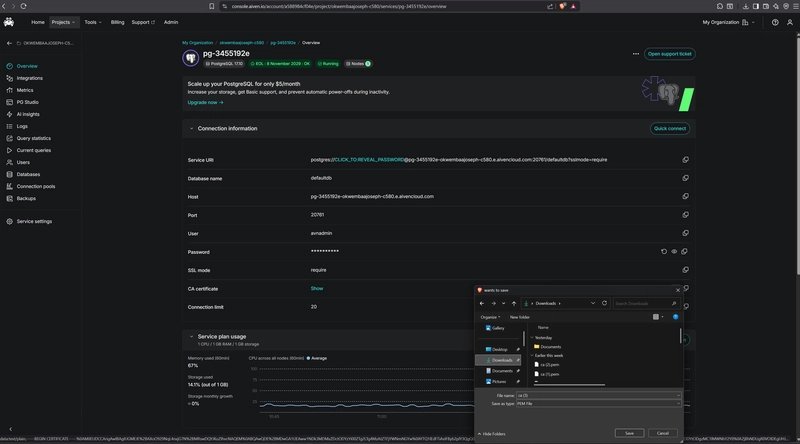This screenshot has width=800, height=444.
Task: Open the Tools dropdown menu
Action: coord(93,22)
